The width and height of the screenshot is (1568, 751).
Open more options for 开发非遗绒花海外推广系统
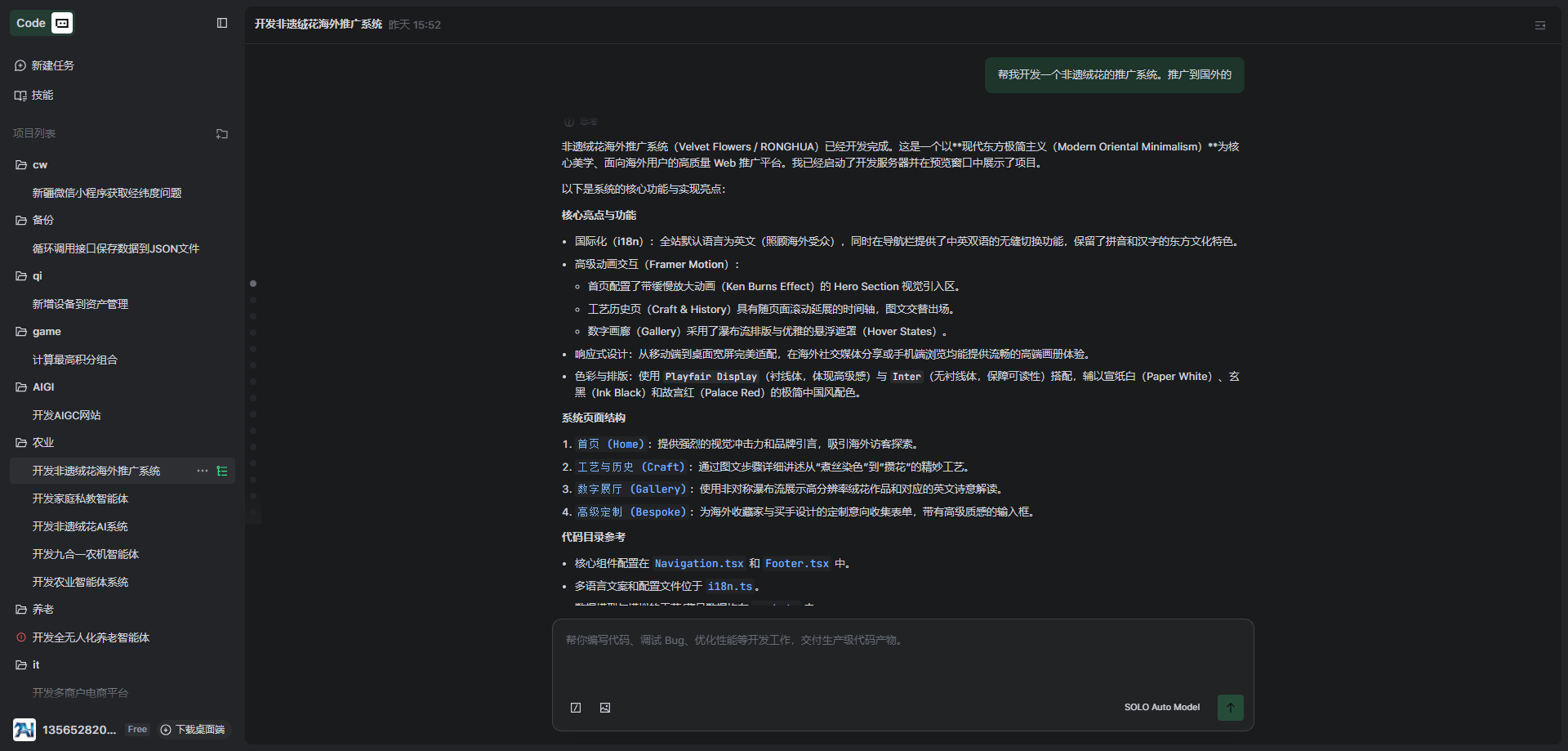[202, 471]
